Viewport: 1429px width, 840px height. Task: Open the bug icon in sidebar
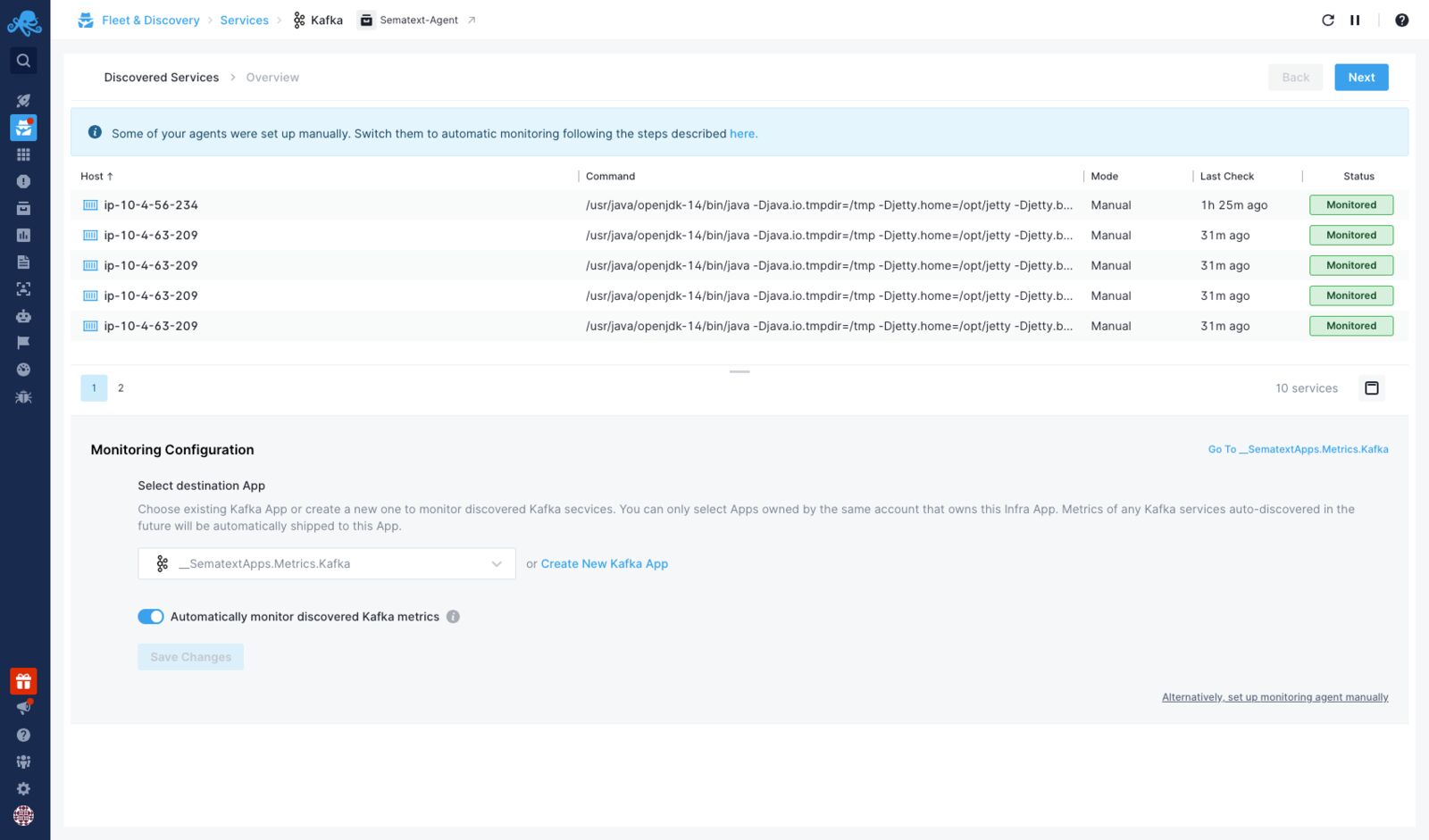24,396
